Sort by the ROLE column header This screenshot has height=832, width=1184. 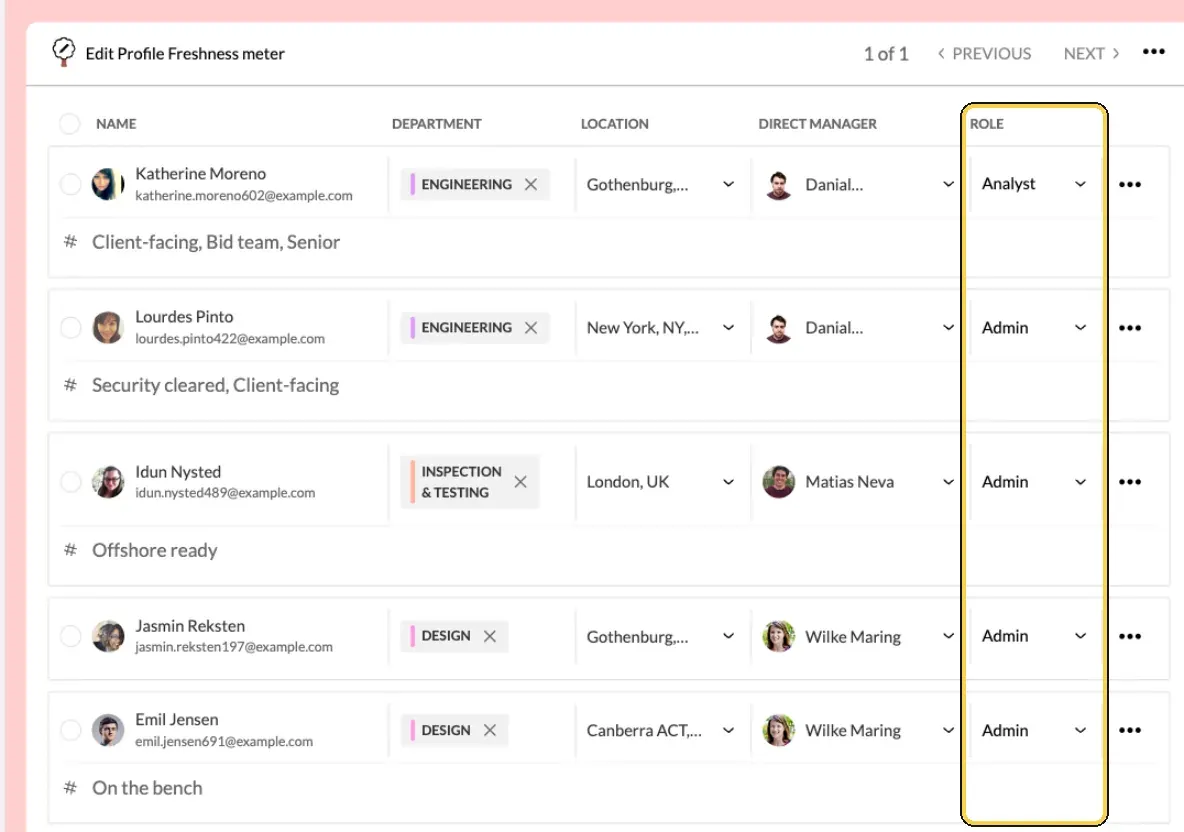pos(987,124)
